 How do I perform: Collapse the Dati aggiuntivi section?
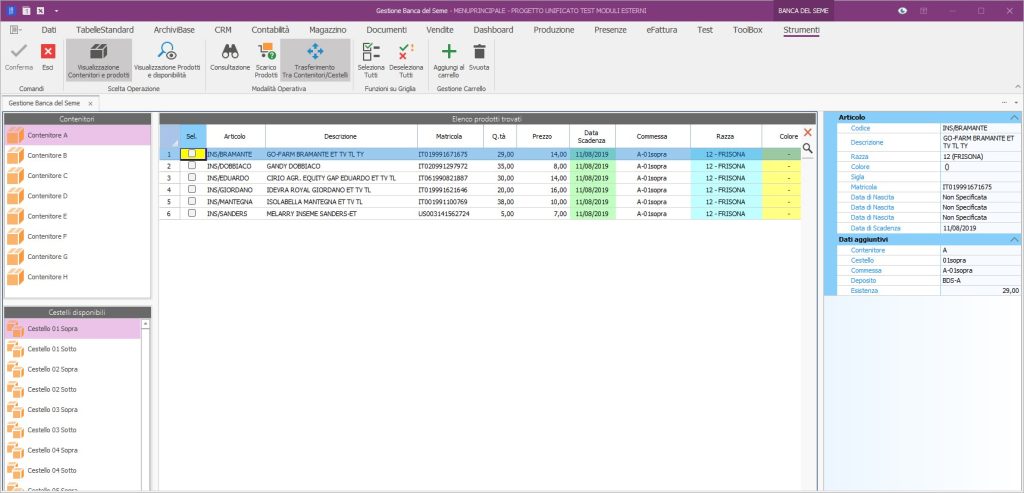(x=1014, y=240)
